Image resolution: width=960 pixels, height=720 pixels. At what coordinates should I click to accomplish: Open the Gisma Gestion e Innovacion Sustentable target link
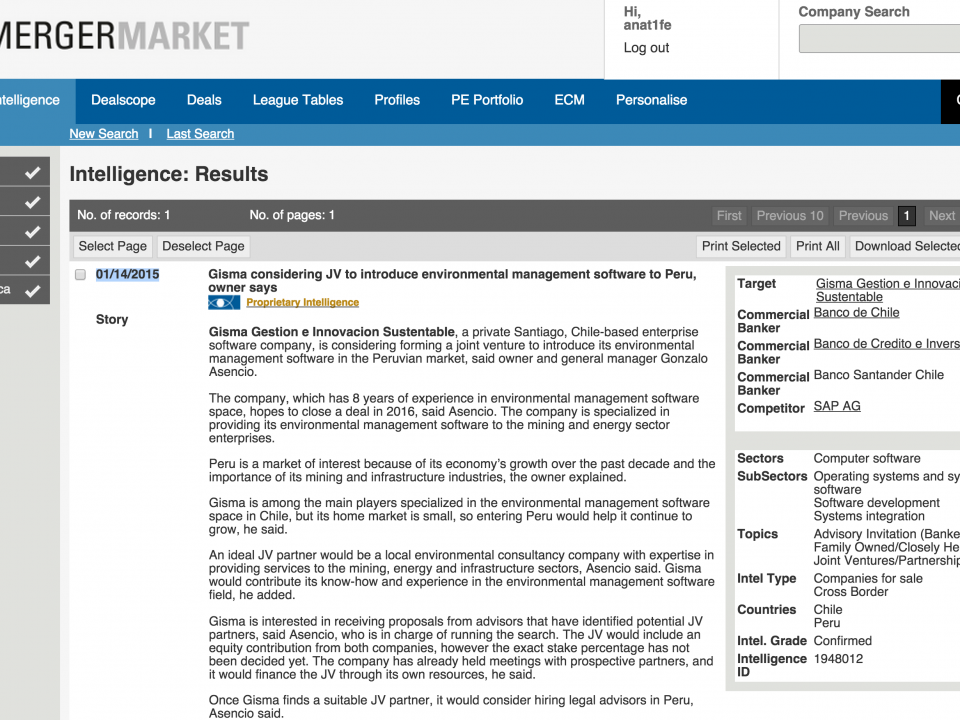[x=887, y=290]
